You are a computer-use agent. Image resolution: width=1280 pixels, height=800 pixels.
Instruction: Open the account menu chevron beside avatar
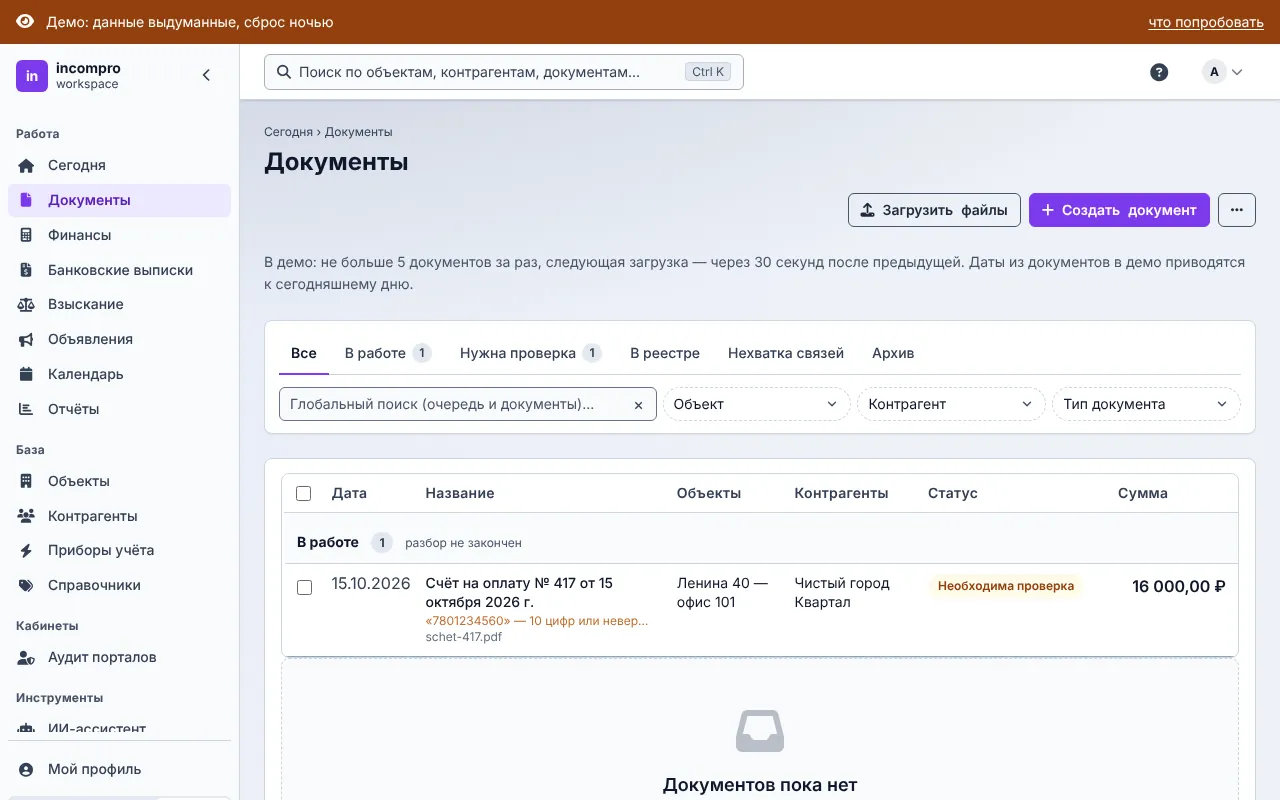click(x=1237, y=72)
